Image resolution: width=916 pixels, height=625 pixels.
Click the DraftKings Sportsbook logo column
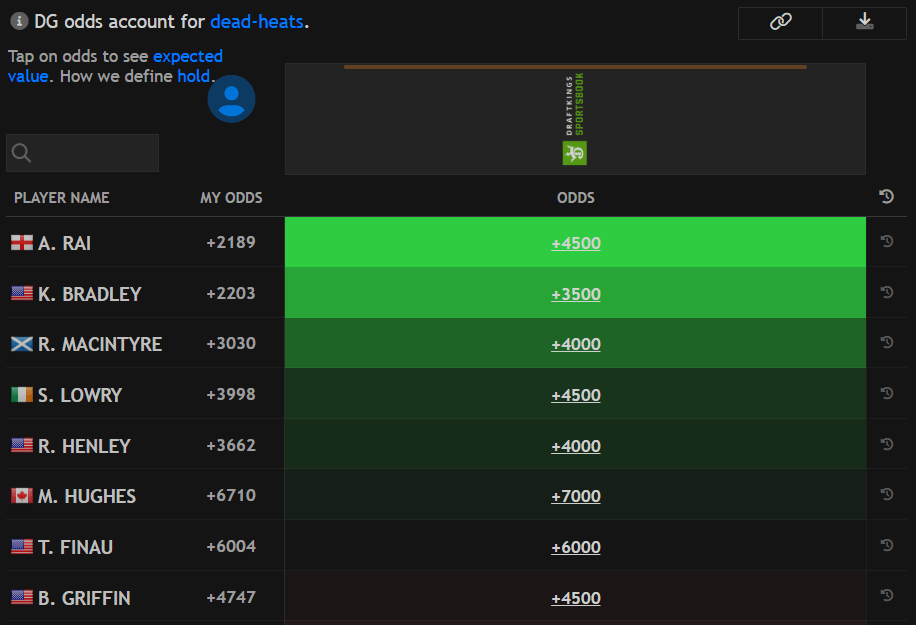tap(575, 119)
